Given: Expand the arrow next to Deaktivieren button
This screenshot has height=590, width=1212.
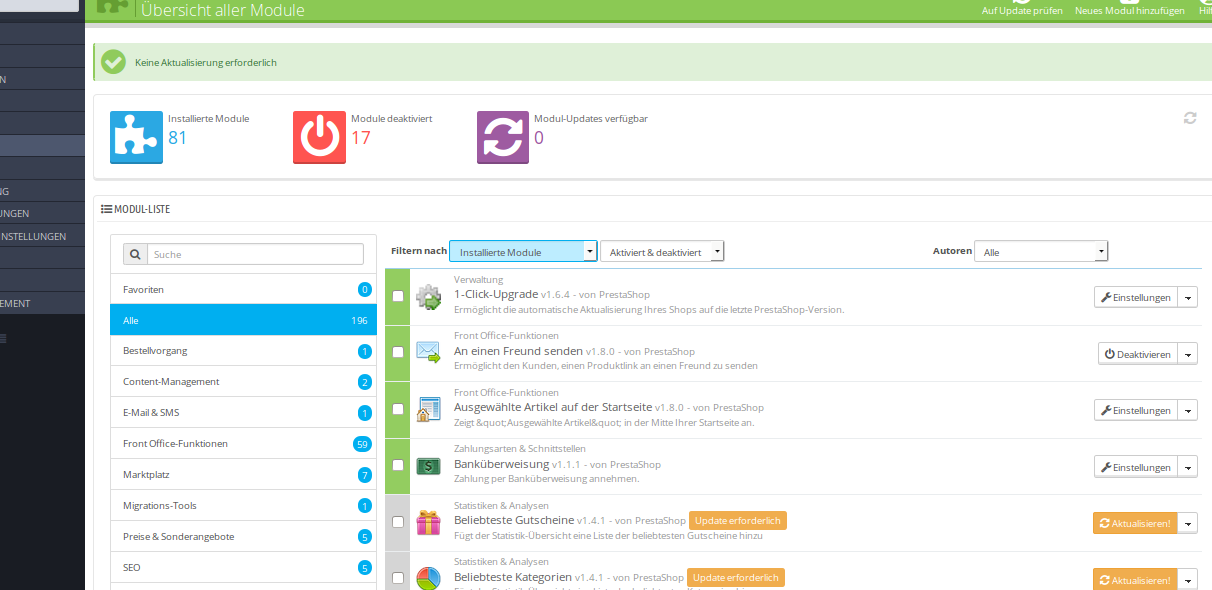Looking at the screenshot, I should [1188, 354].
